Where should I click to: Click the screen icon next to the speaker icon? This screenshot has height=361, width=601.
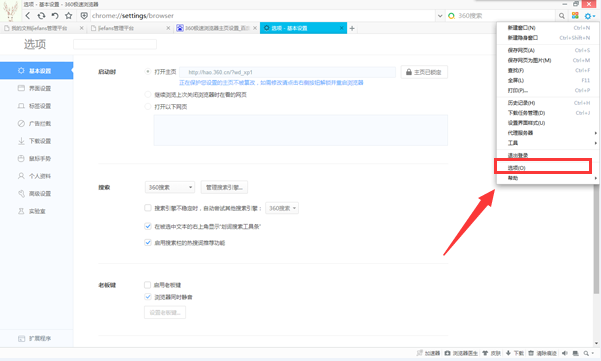pyautogui.click(x=575, y=353)
